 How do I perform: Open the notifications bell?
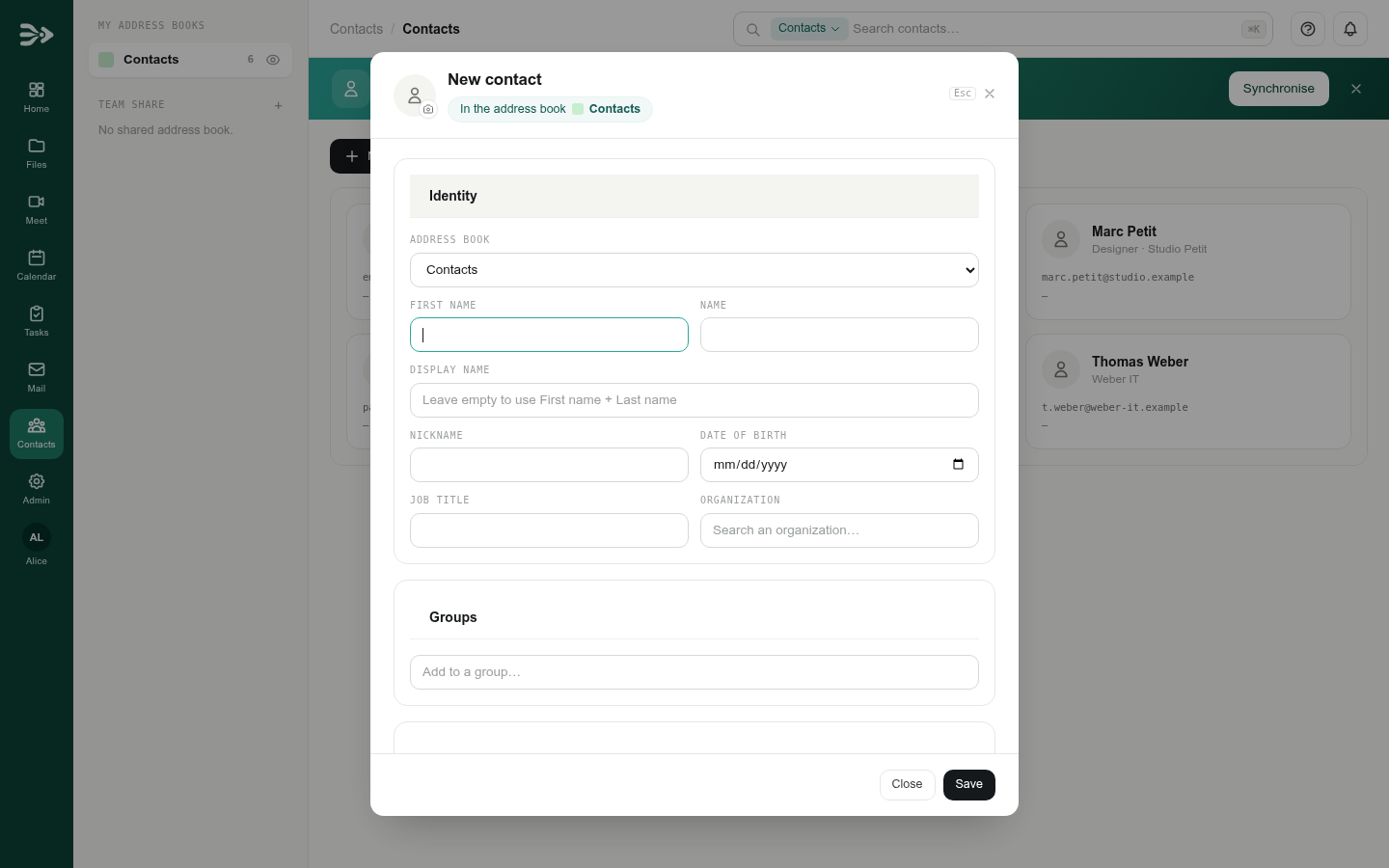(1350, 29)
